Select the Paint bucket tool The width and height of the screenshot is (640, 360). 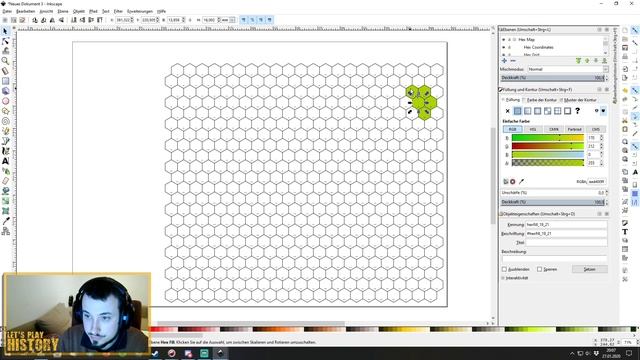(5, 191)
